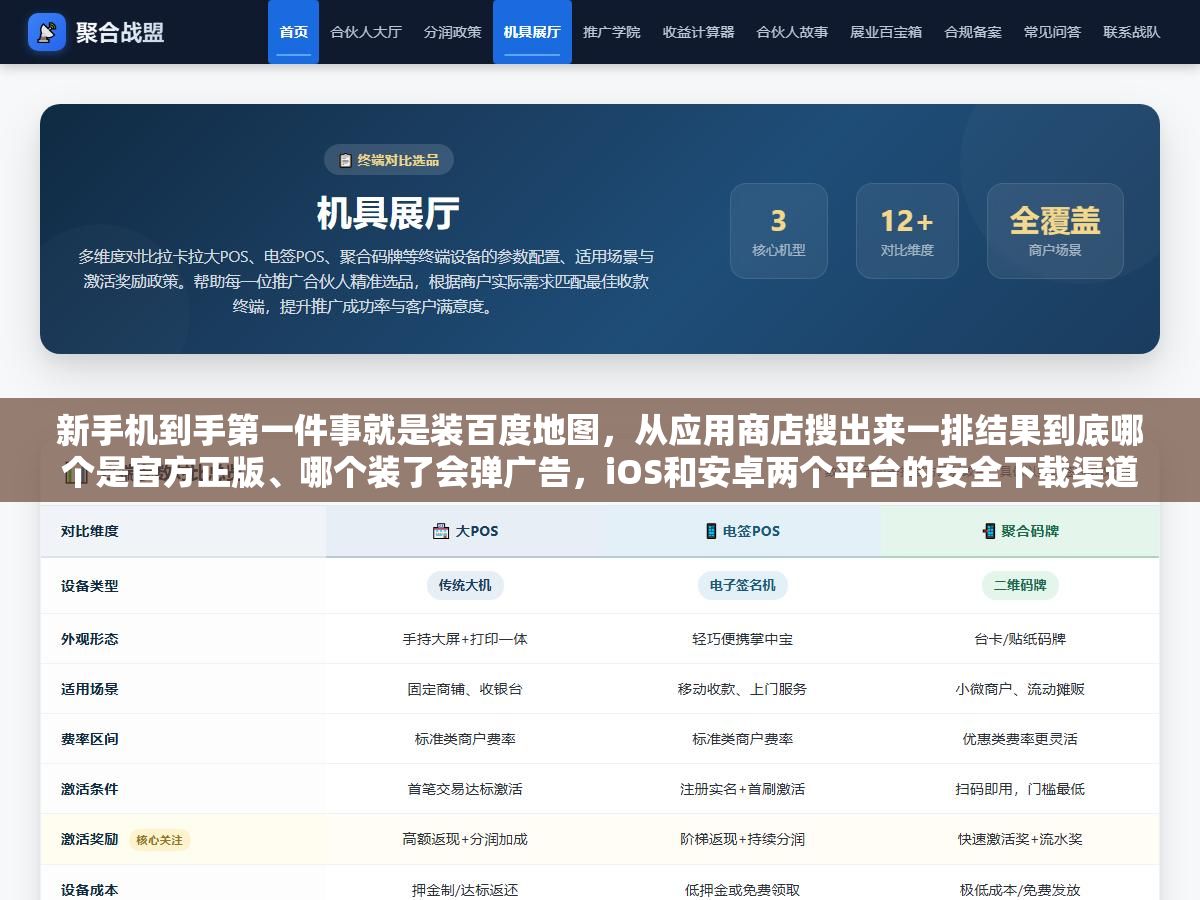Click the 激活条件 row label
This screenshot has height=900, width=1200.
tap(90, 789)
